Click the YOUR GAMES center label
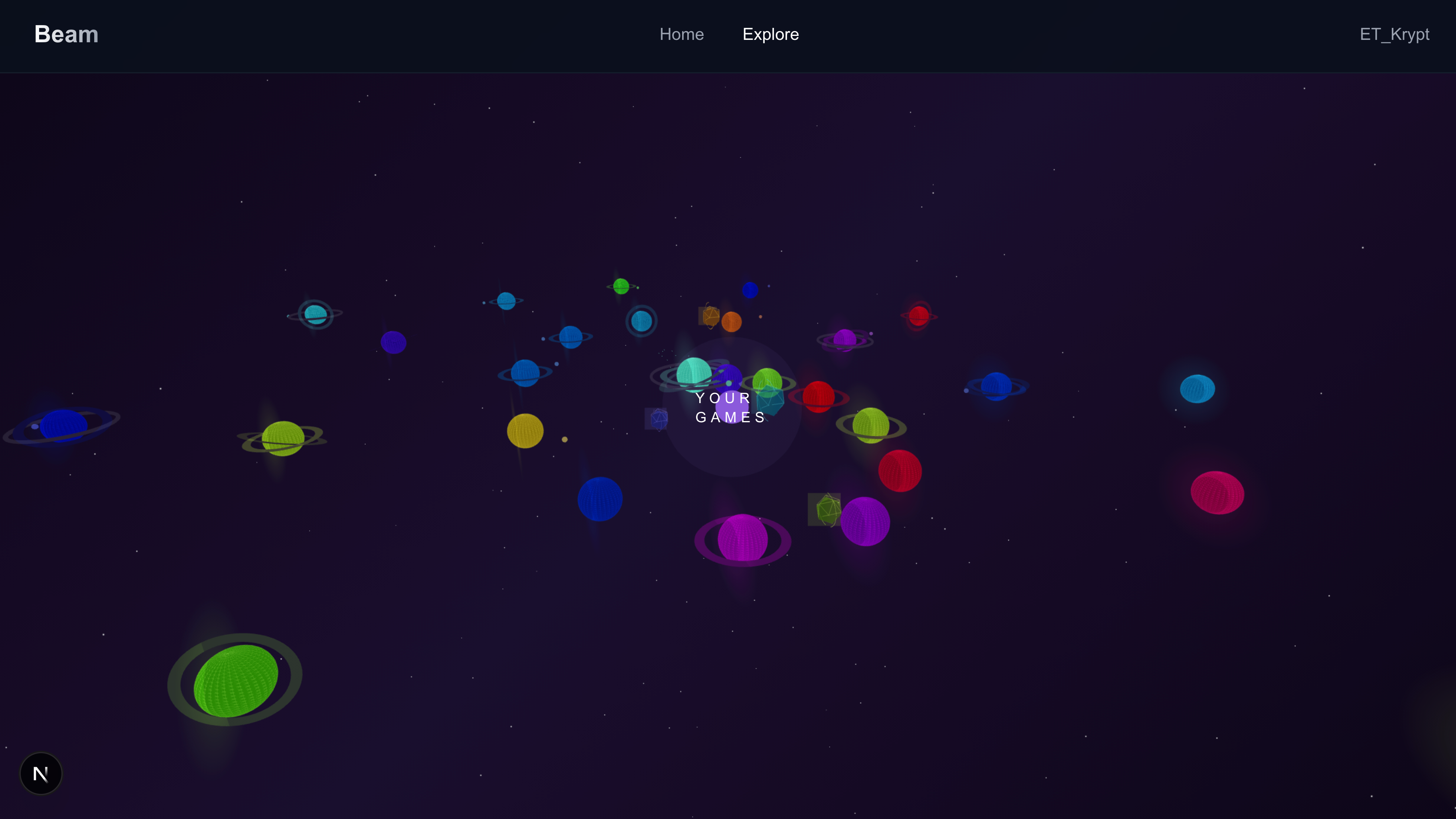This screenshot has height=819, width=1456. click(x=730, y=408)
